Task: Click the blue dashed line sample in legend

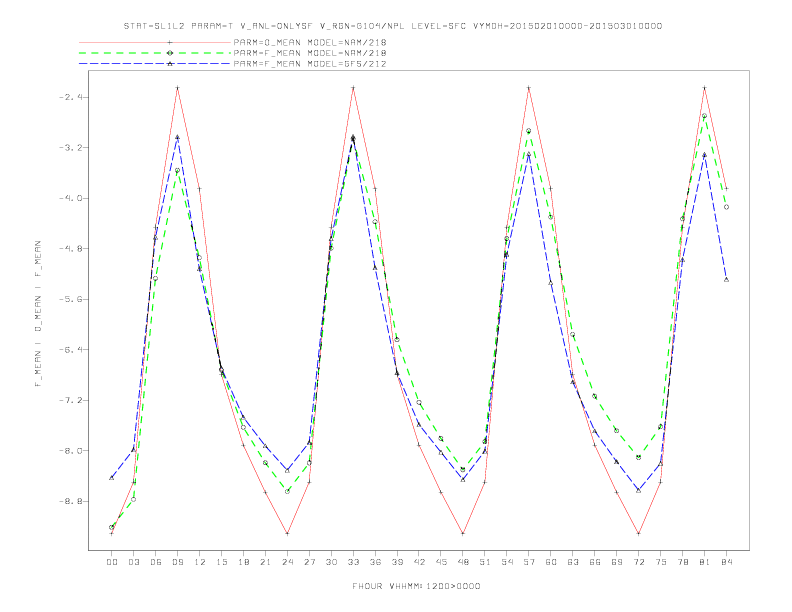Action: coord(155,64)
